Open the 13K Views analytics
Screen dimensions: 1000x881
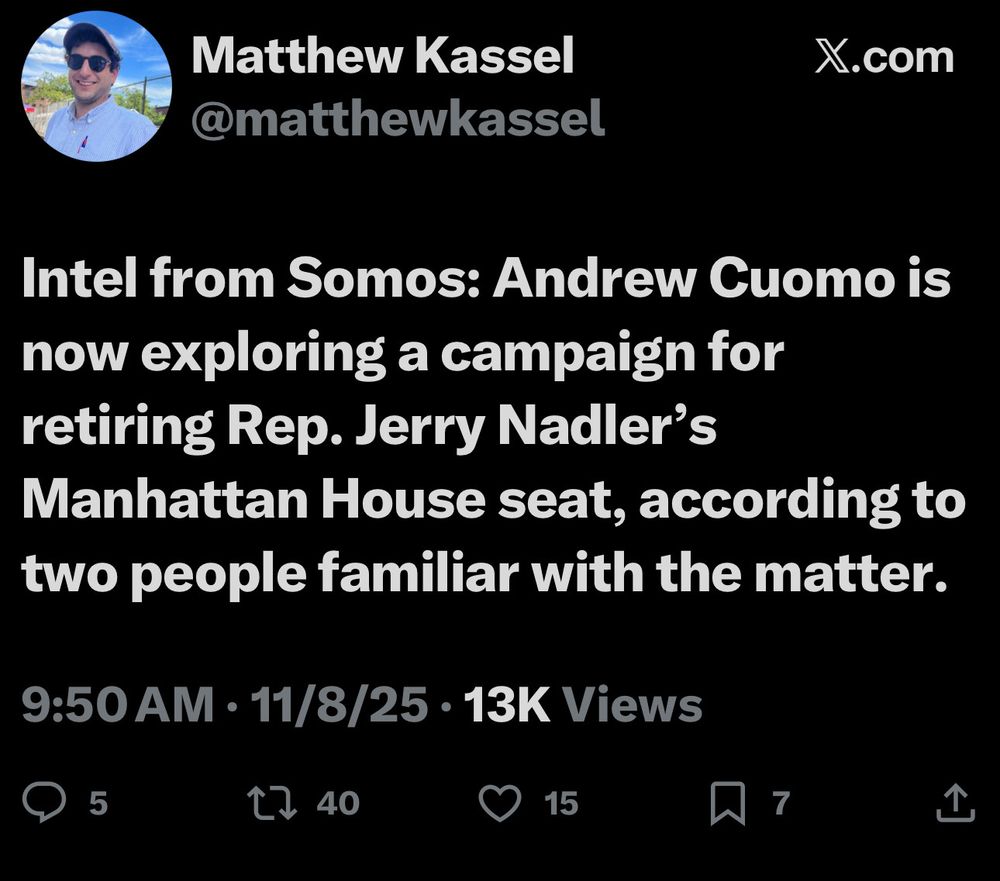(583, 705)
